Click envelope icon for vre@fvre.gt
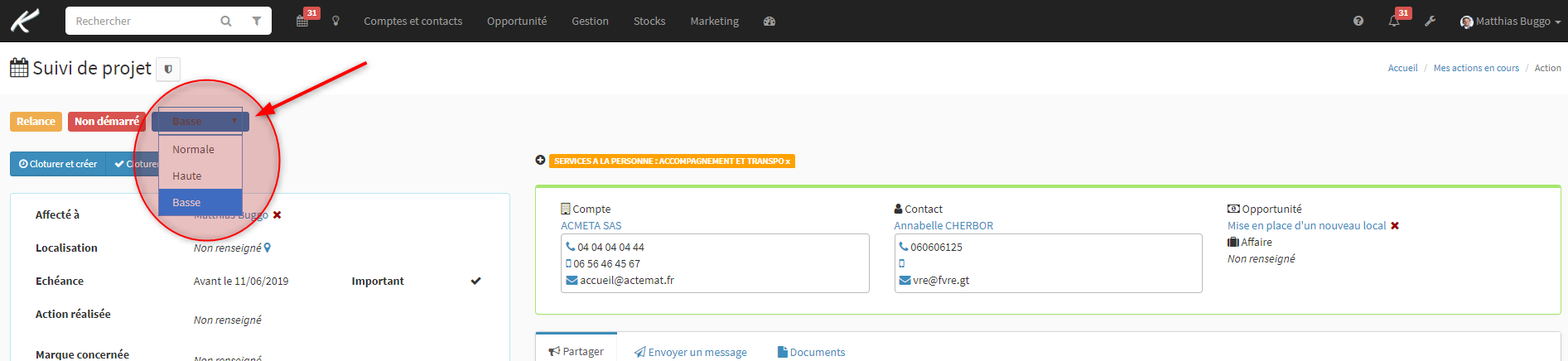Image resolution: width=1568 pixels, height=361 pixels. [905, 280]
